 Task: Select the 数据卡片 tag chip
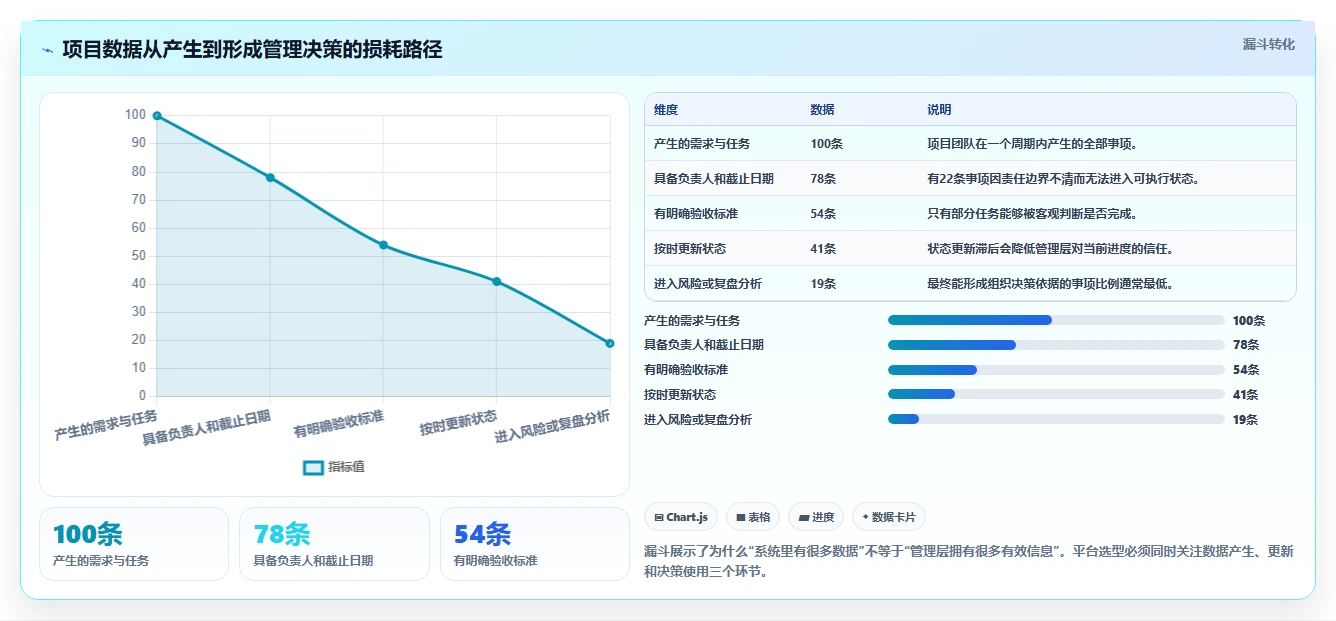[888, 517]
